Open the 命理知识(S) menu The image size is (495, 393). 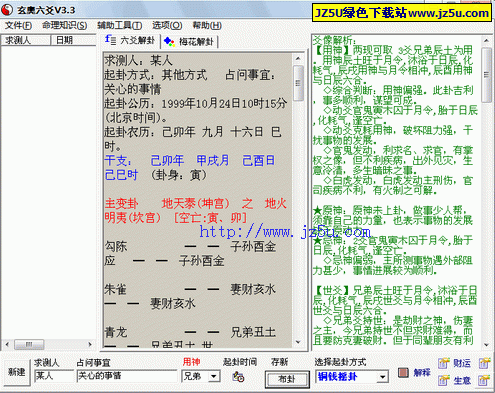64,26
